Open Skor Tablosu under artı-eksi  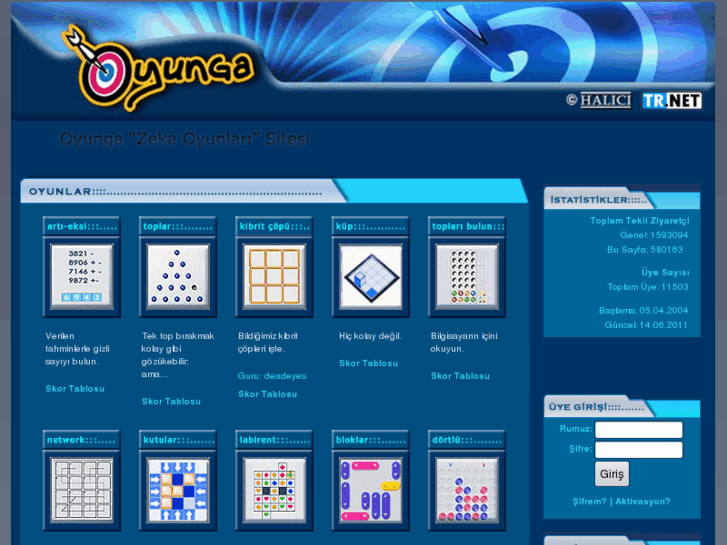click(75, 389)
